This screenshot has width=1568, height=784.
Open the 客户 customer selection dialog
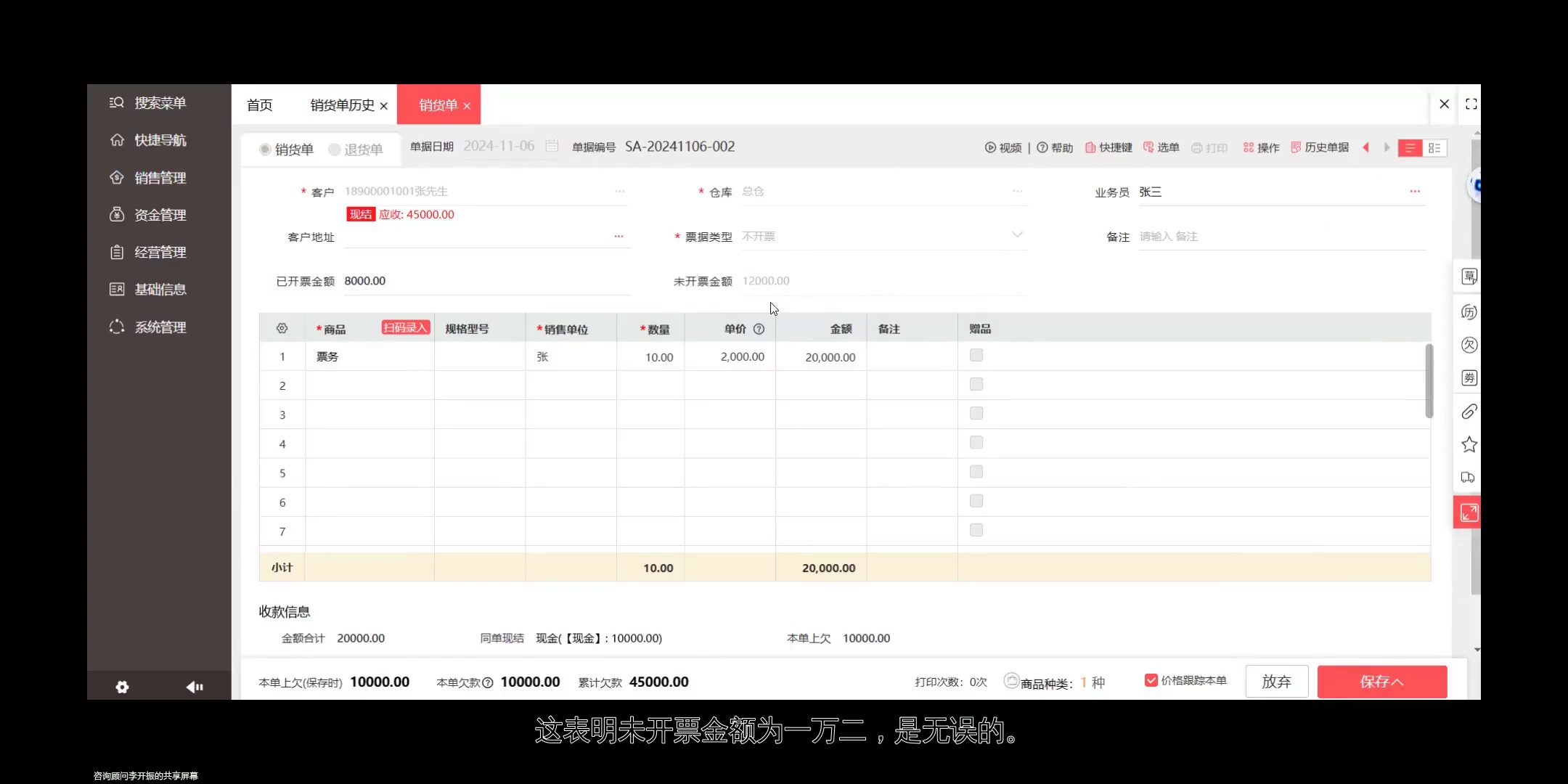pos(619,191)
